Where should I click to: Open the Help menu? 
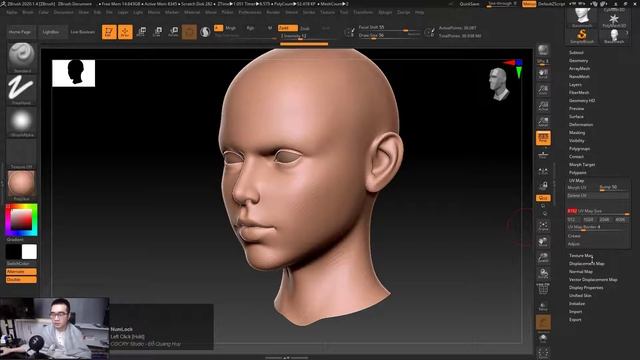420,12
